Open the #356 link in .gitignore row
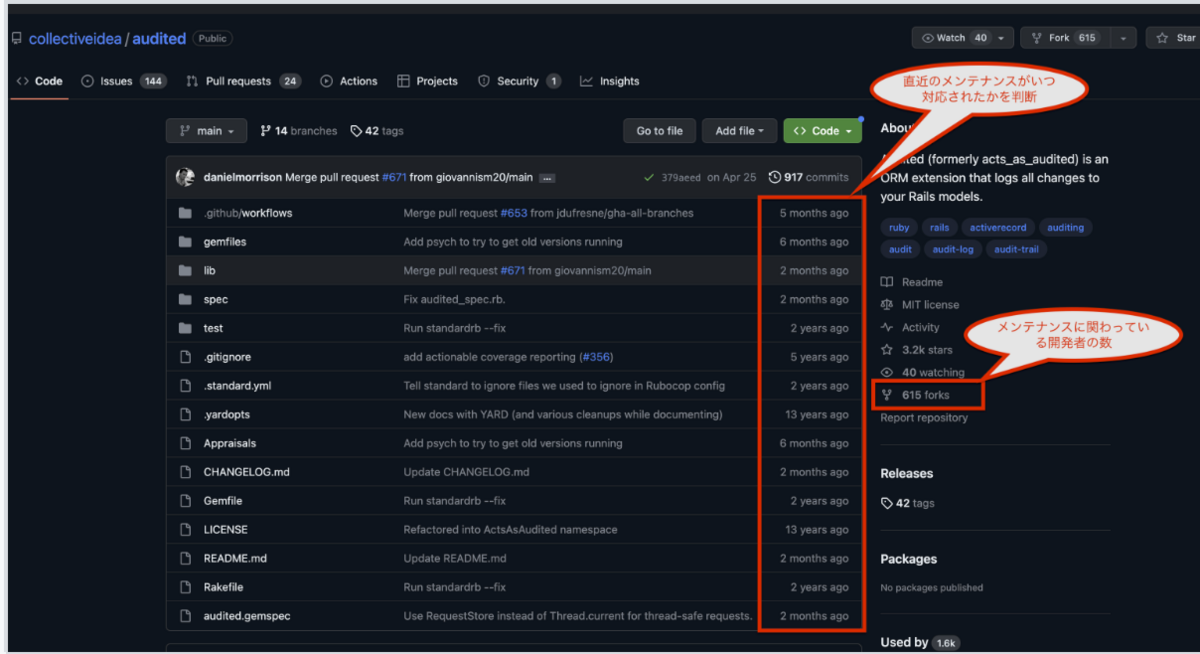 point(597,357)
